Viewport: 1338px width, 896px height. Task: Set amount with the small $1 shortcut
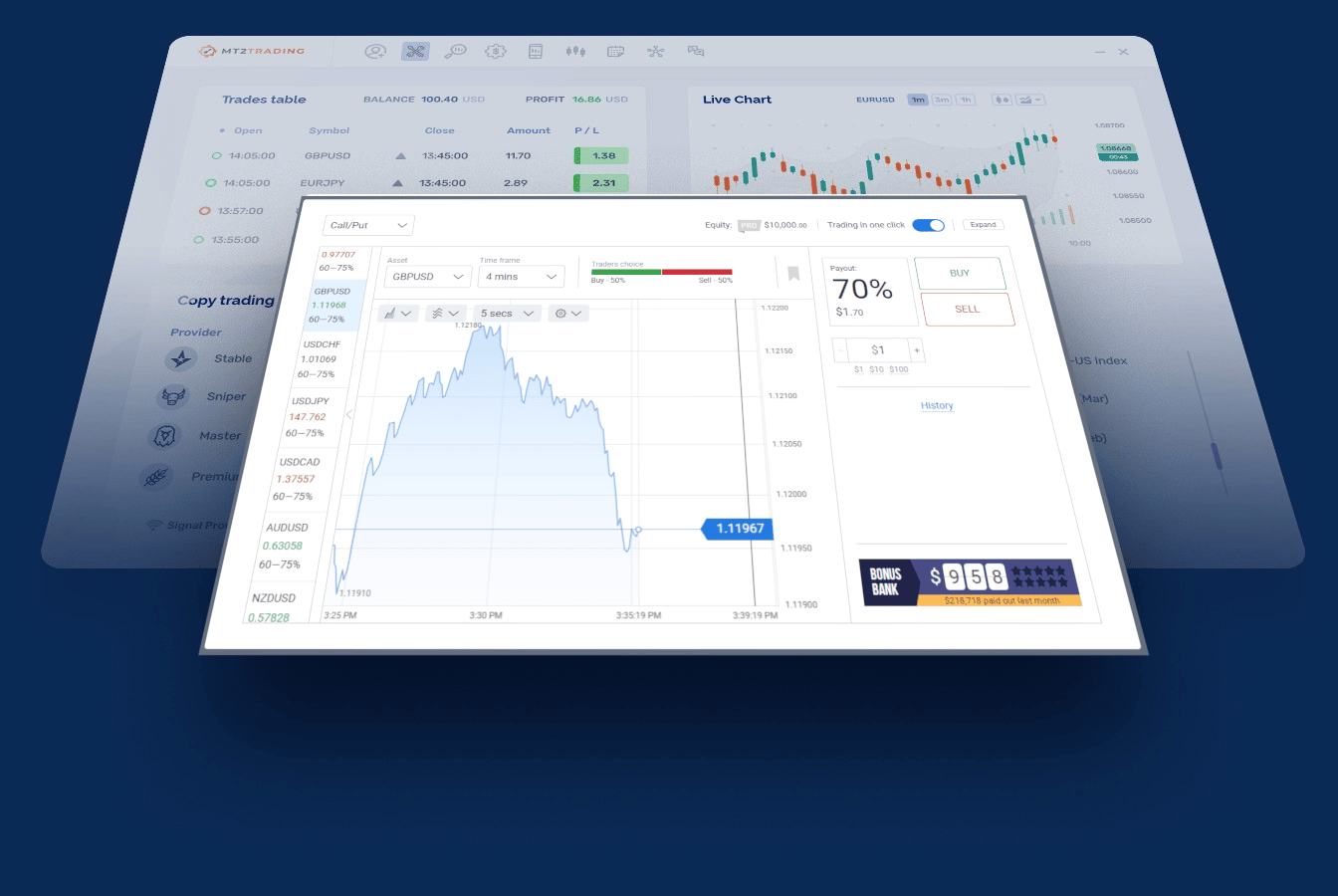(x=858, y=369)
